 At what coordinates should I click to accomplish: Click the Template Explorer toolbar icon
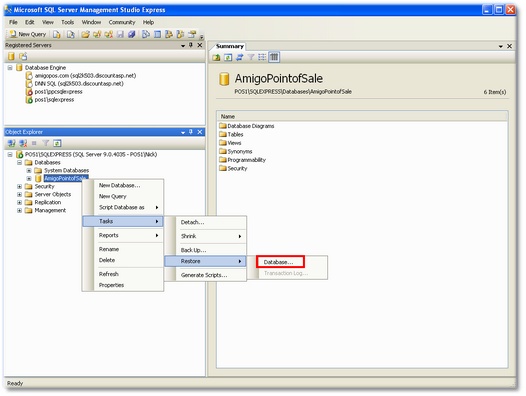tap(180, 34)
